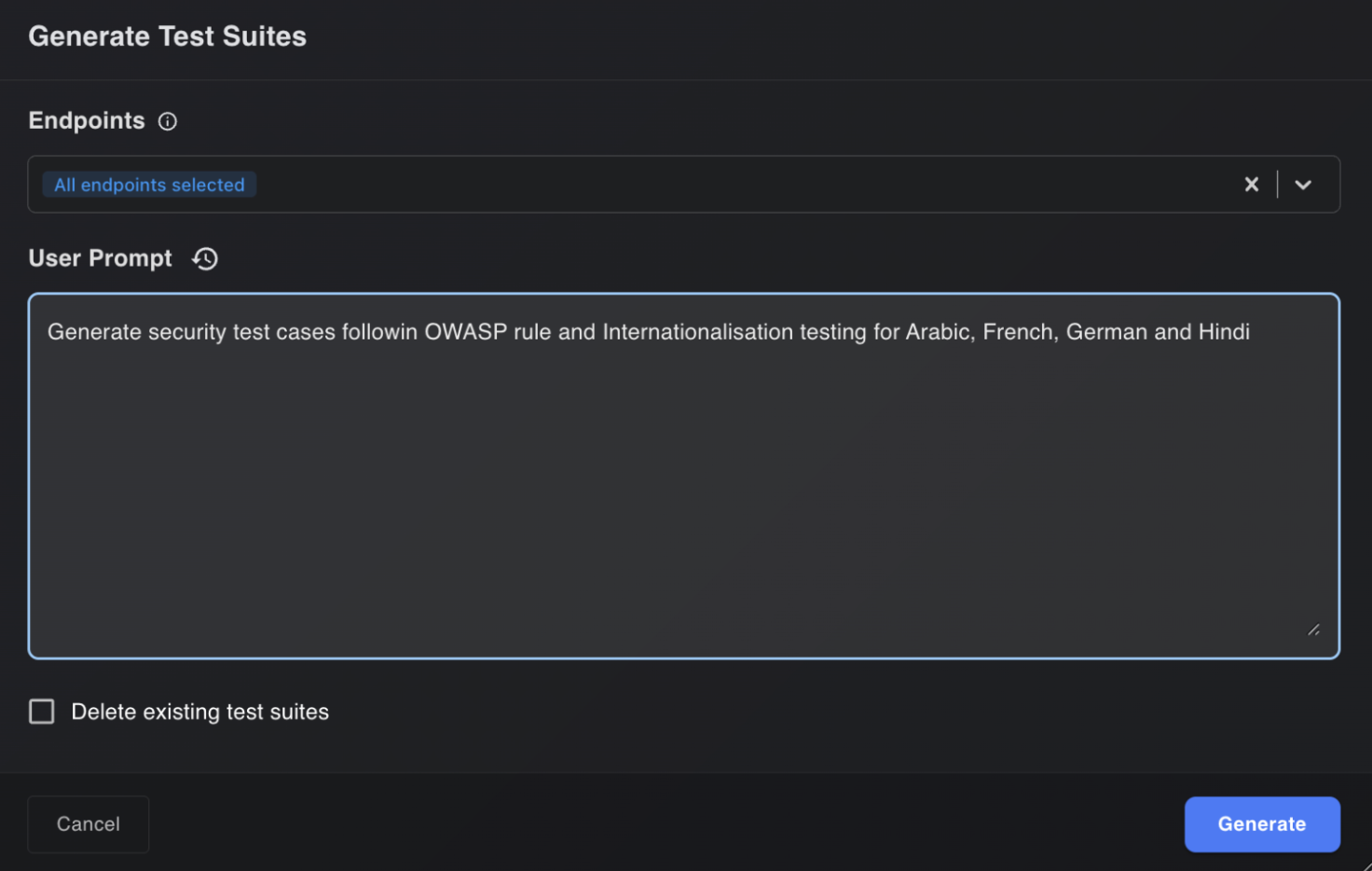Open prompt history next to User Prompt

[x=205, y=258]
